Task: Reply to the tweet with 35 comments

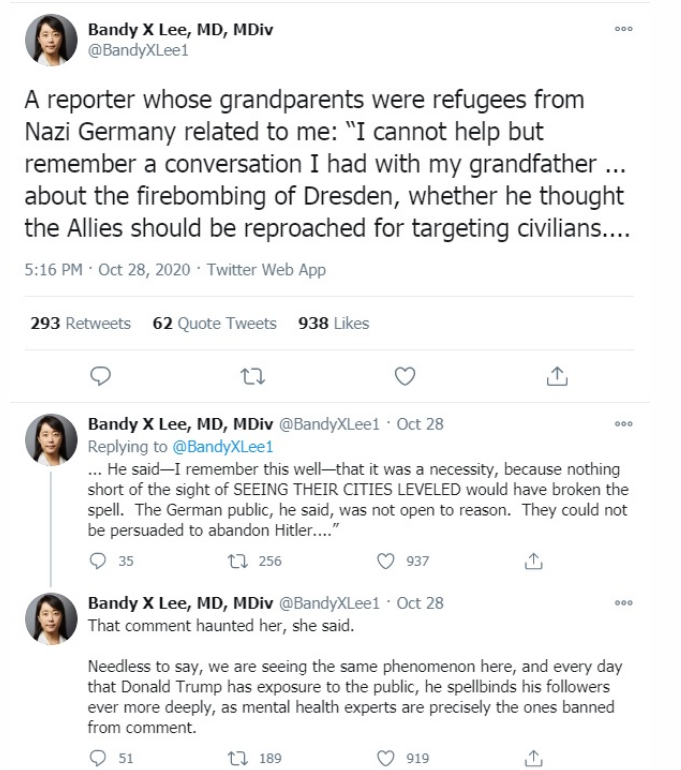Action: coord(98,561)
